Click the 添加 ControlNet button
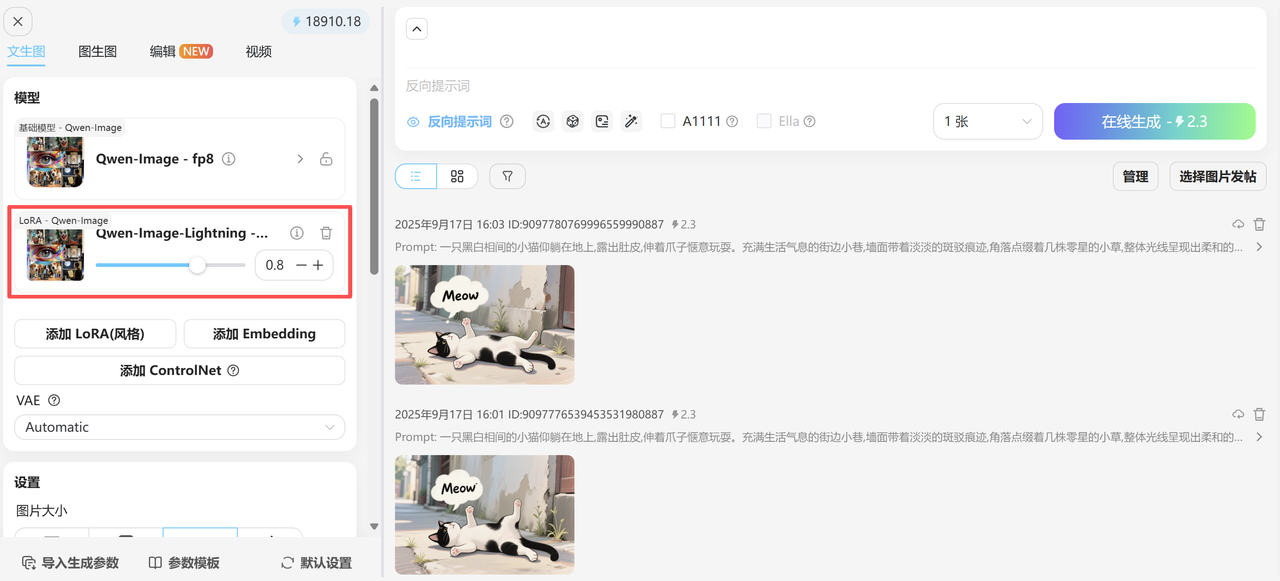 point(179,370)
